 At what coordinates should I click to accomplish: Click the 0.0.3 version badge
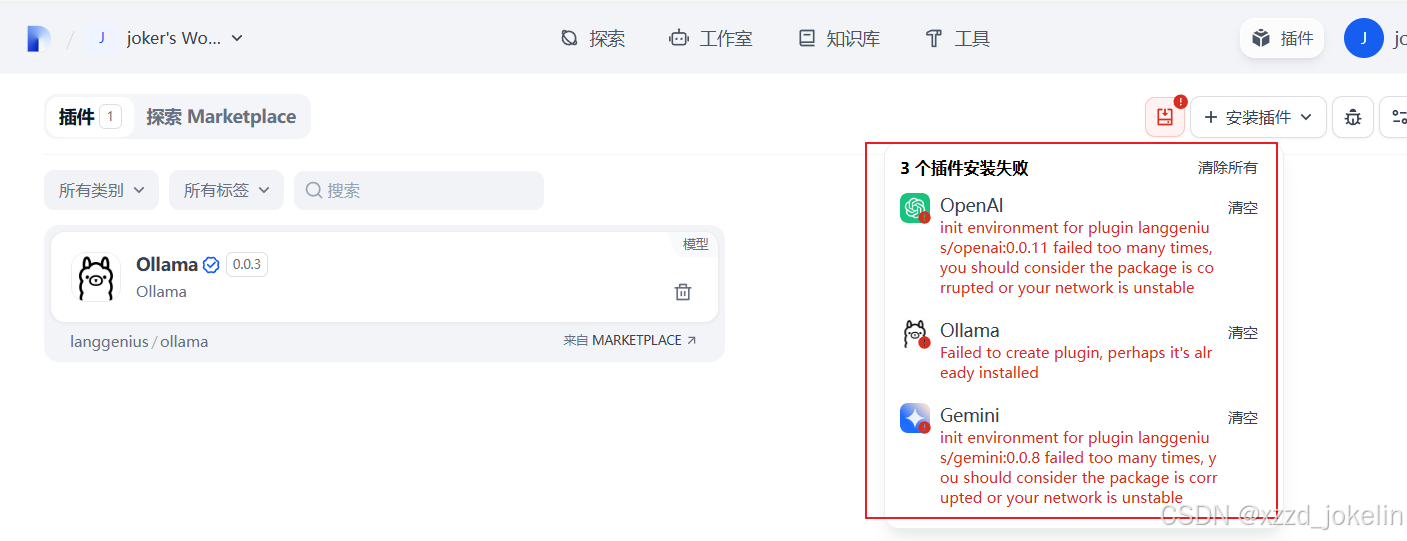247,265
